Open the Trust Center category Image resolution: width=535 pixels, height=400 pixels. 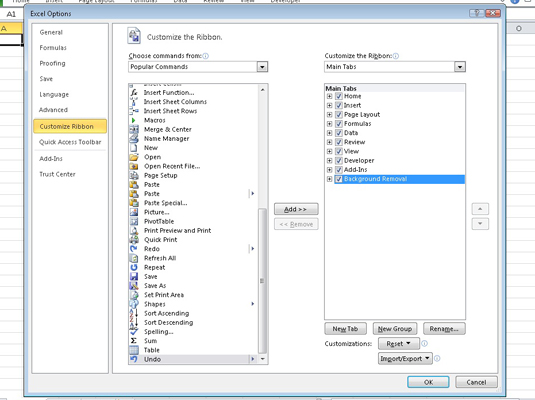coord(57,174)
